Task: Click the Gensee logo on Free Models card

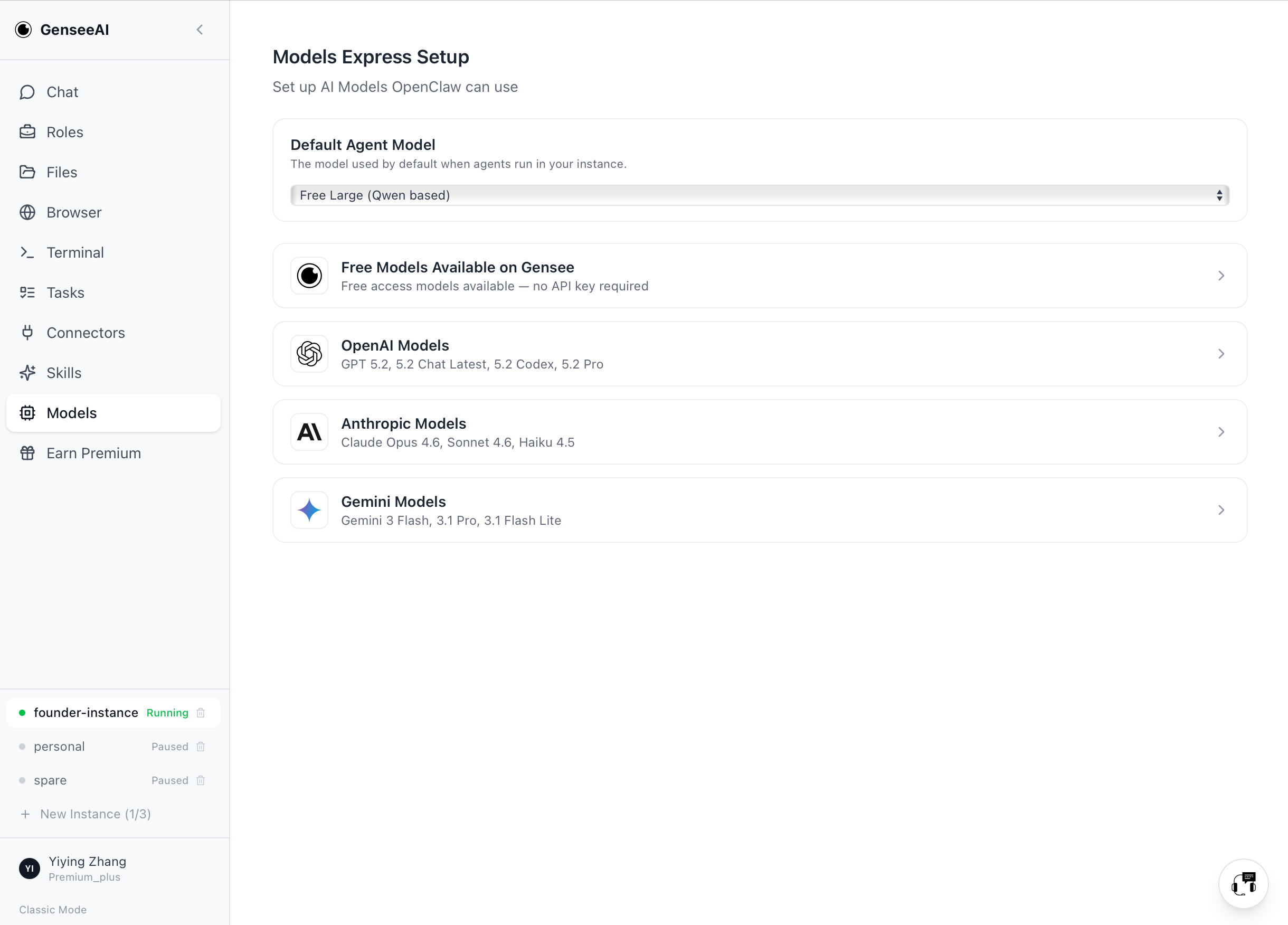Action: click(309, 276)
